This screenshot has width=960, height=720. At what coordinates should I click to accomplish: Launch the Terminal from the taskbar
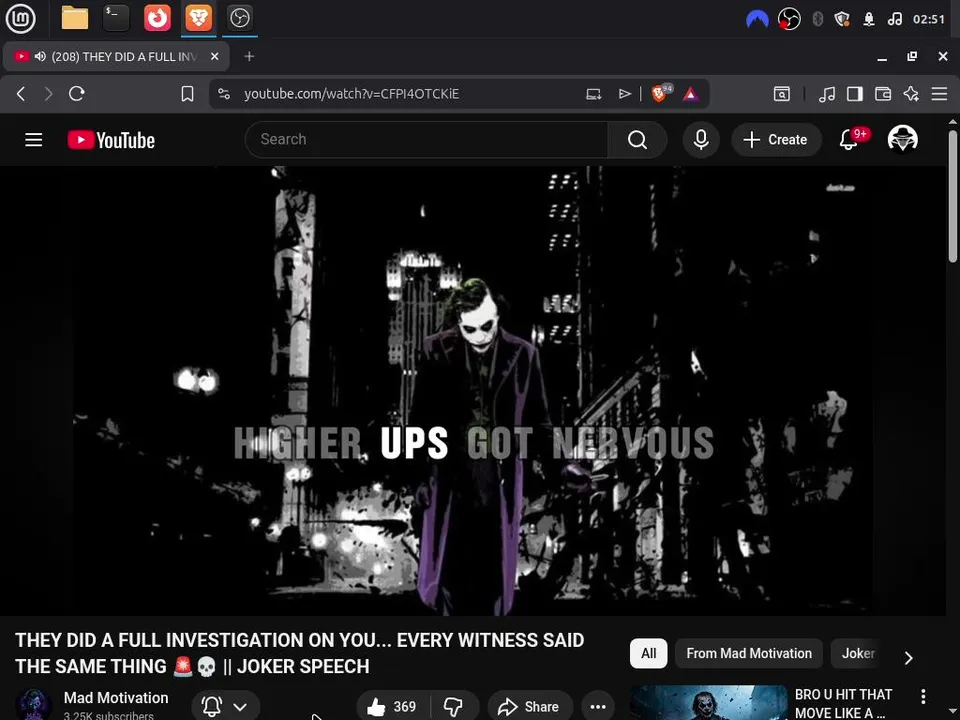pos(116,18)
